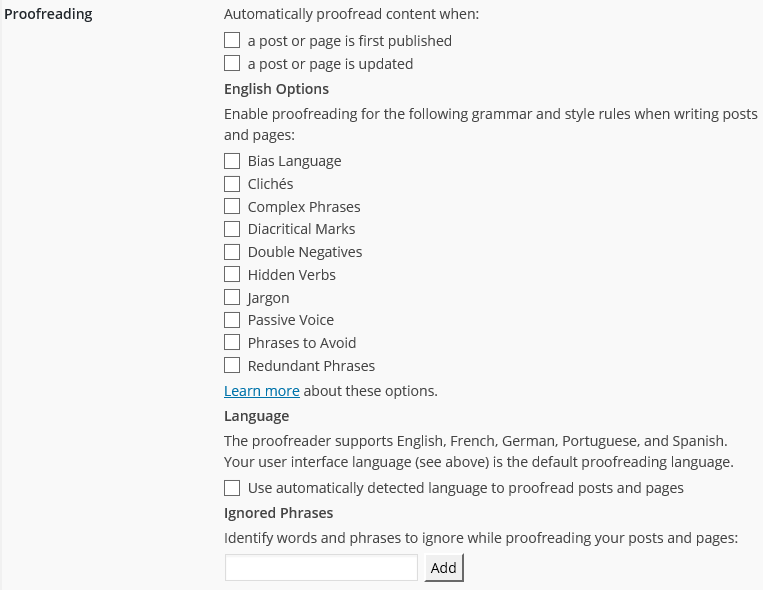Open the Learn more link
The image size is (763, 590).
click(x=262, y=391)
